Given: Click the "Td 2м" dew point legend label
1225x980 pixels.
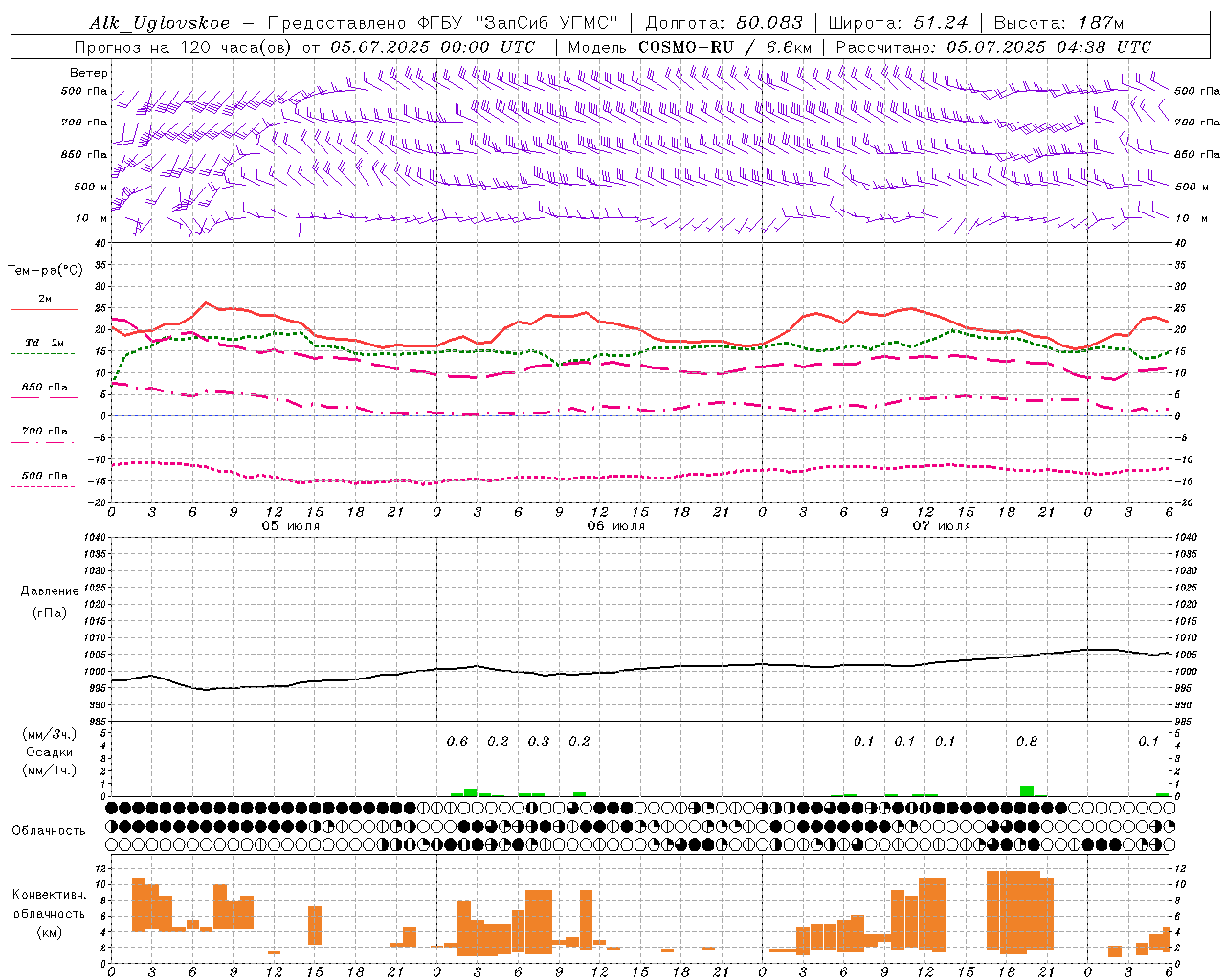Looking at the screenshot, I should coord(45,343).
